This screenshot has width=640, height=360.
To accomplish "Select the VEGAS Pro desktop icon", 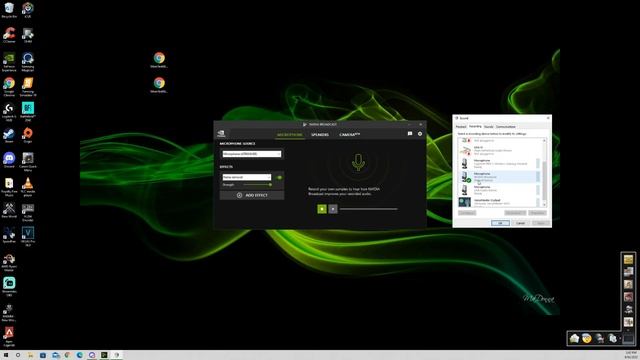I will [x=28, y=236].
